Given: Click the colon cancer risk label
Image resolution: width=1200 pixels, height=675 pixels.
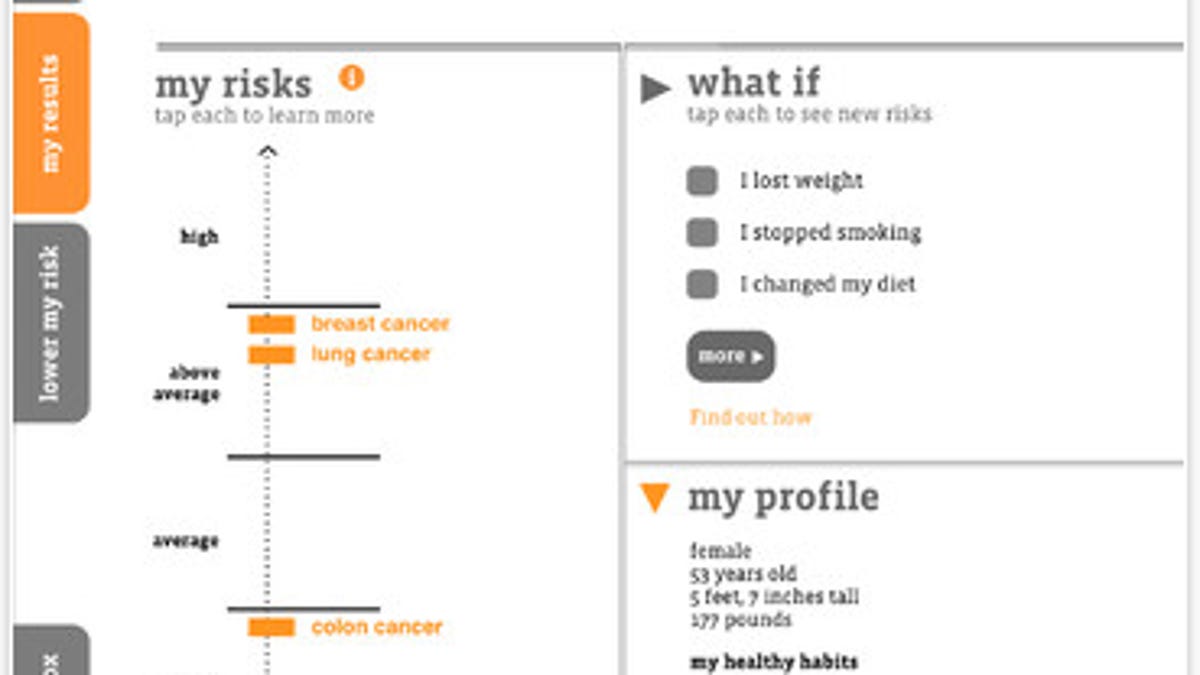Looking at the screenshot, I should (x=376, y=627).
